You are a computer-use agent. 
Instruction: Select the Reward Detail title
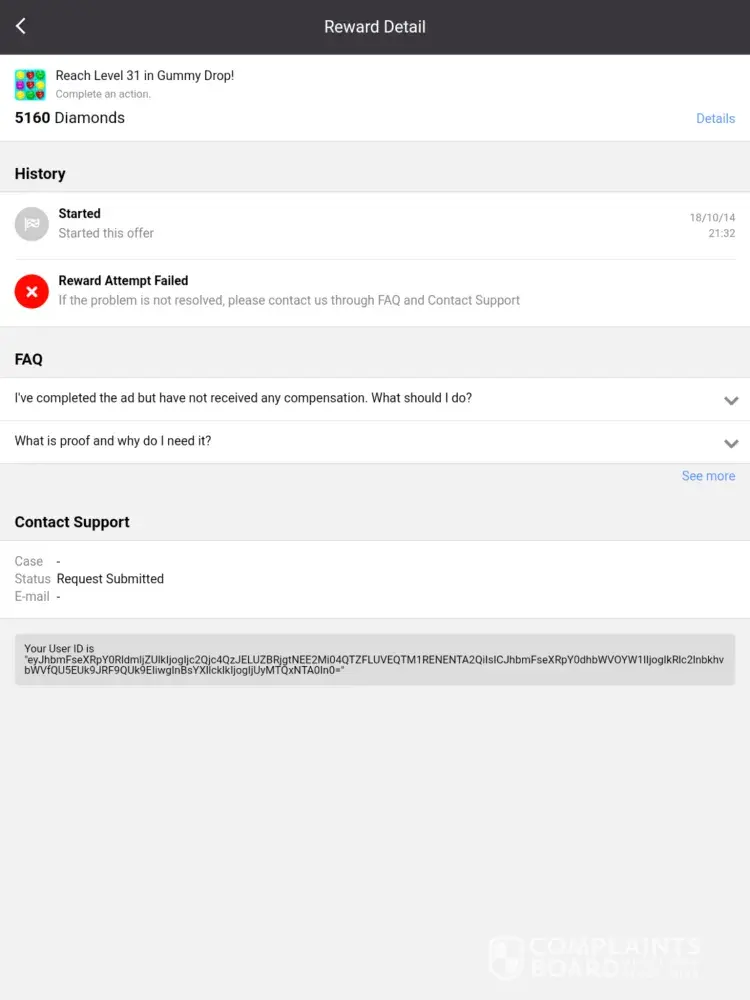(375, 27)
